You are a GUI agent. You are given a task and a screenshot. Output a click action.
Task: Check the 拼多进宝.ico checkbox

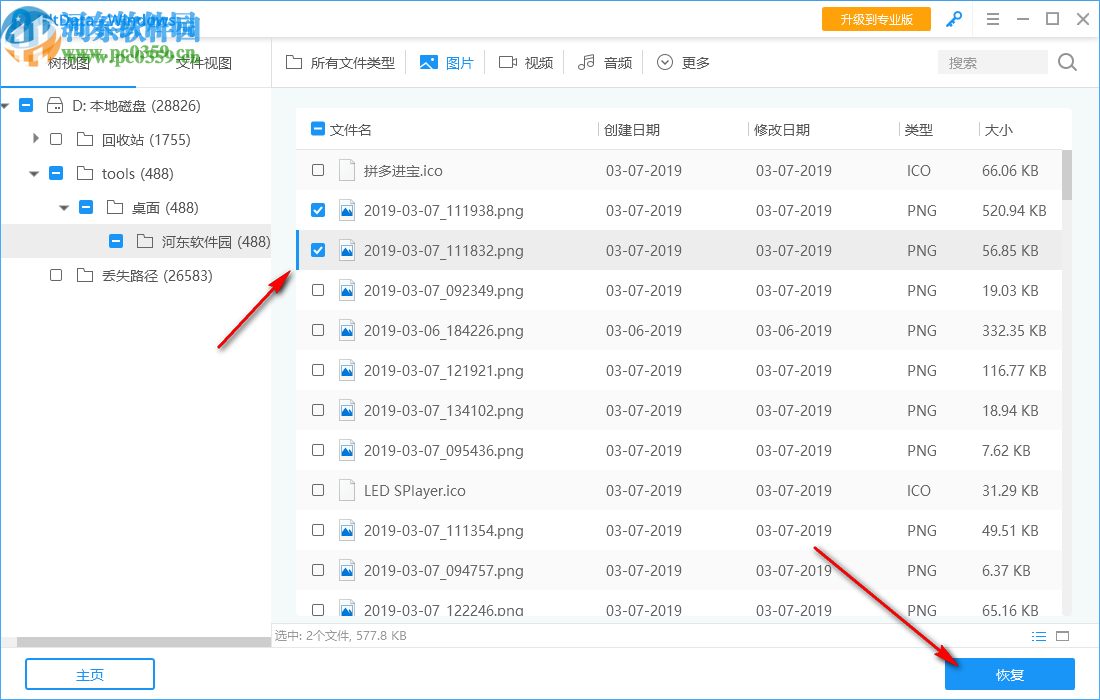318,170
